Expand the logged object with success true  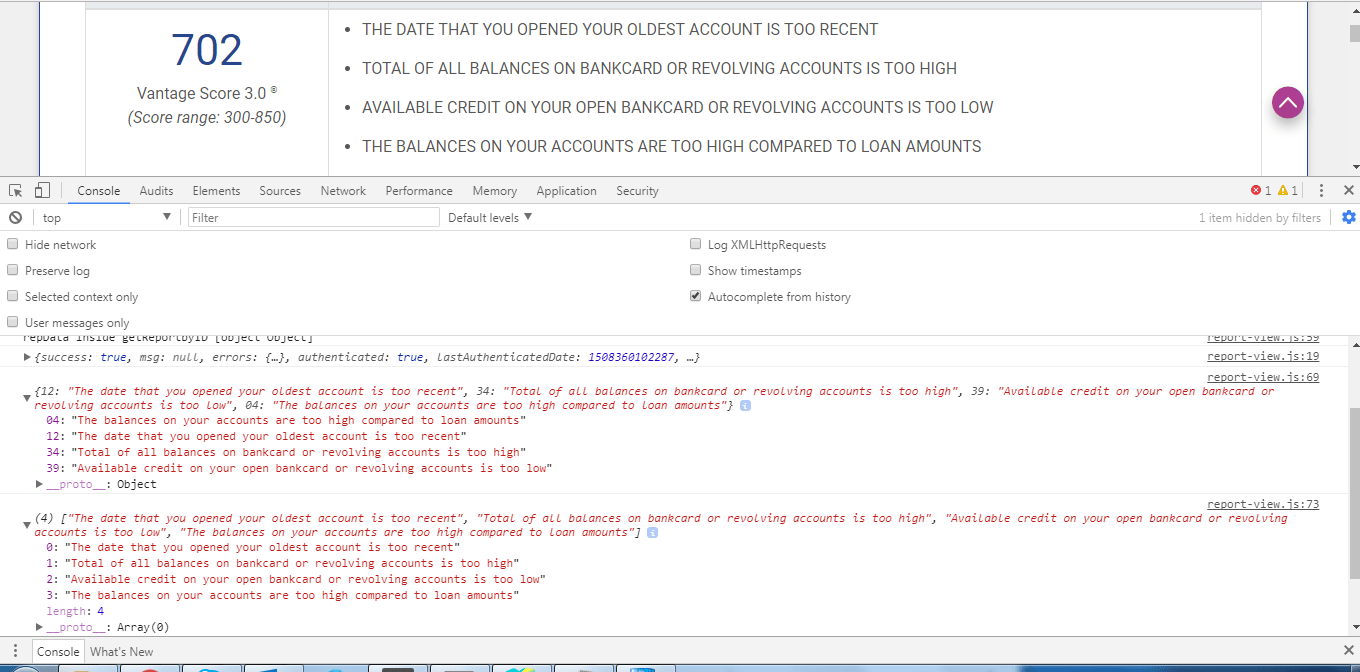tap(26, 357)
